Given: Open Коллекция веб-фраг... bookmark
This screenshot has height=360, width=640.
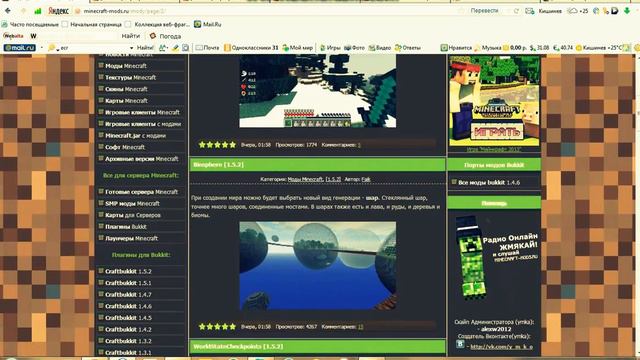Looking at the screenshot, I should click(x=158, y=24).
